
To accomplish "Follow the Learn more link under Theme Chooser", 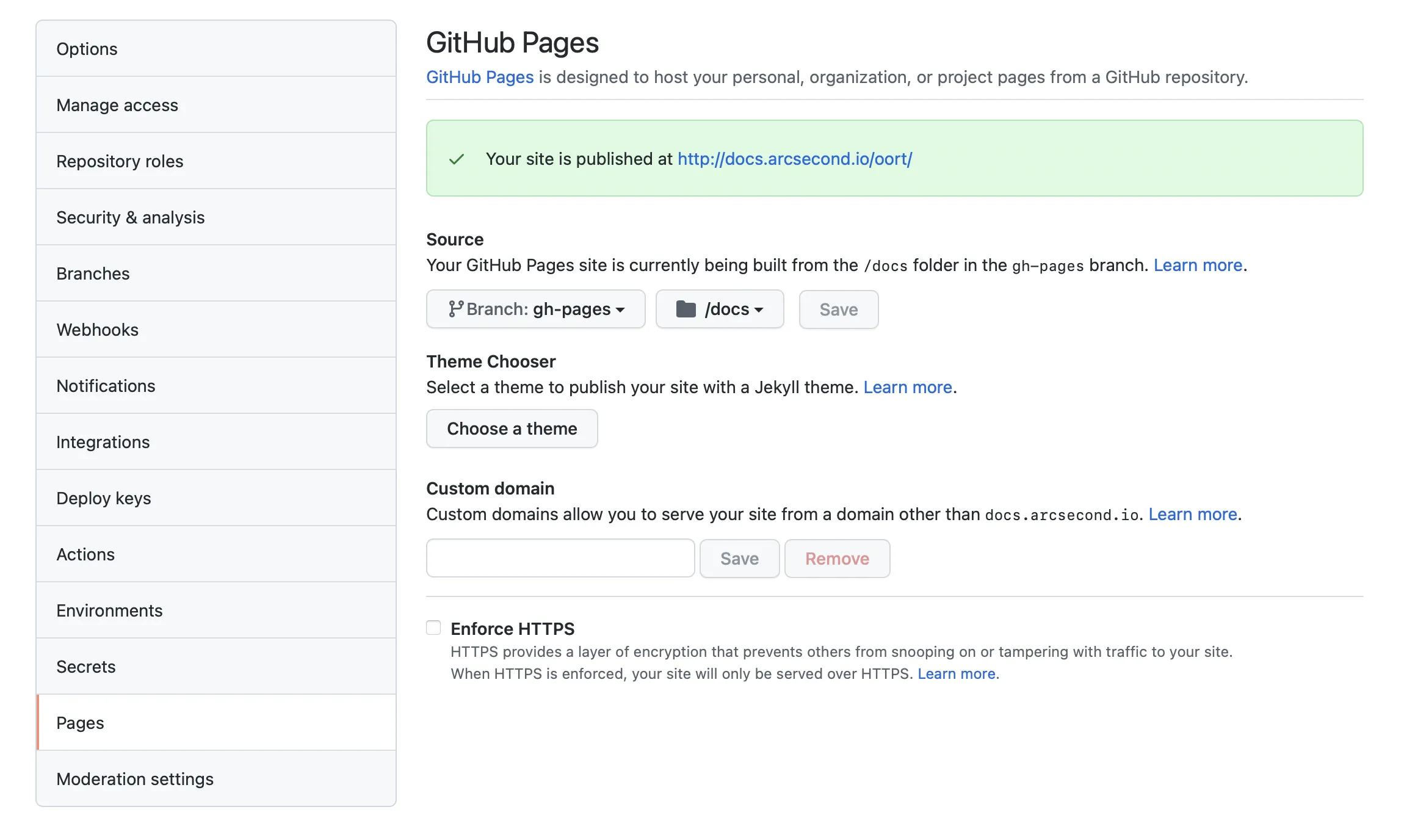I will coord(908,387).
